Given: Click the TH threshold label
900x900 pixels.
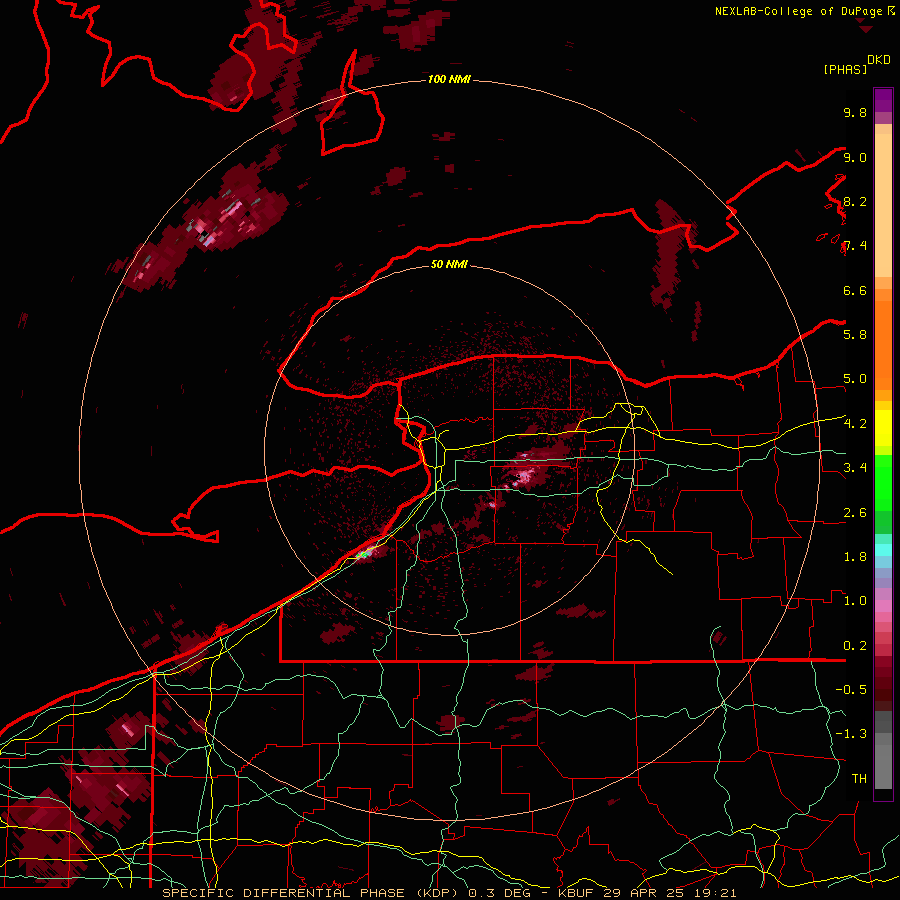Looking at the screenshot, I should [x=859, y=779].
